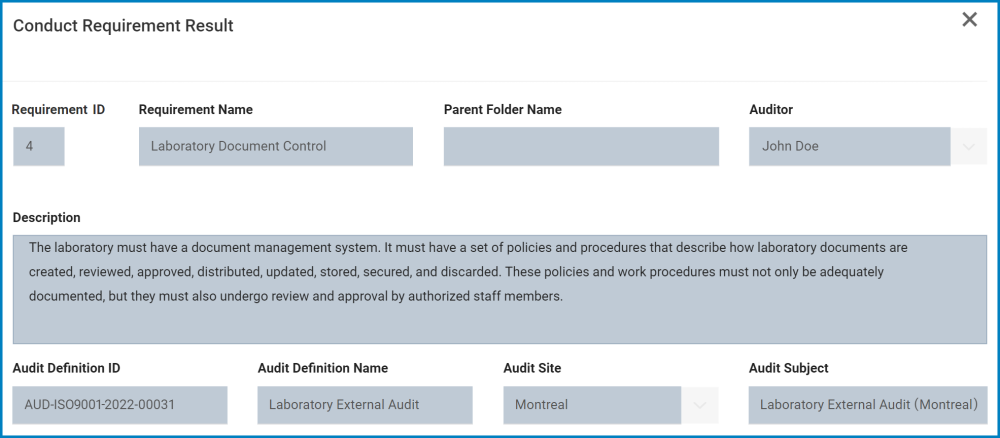Close the Conduct Requirement Result dialog

pos(969,20)
